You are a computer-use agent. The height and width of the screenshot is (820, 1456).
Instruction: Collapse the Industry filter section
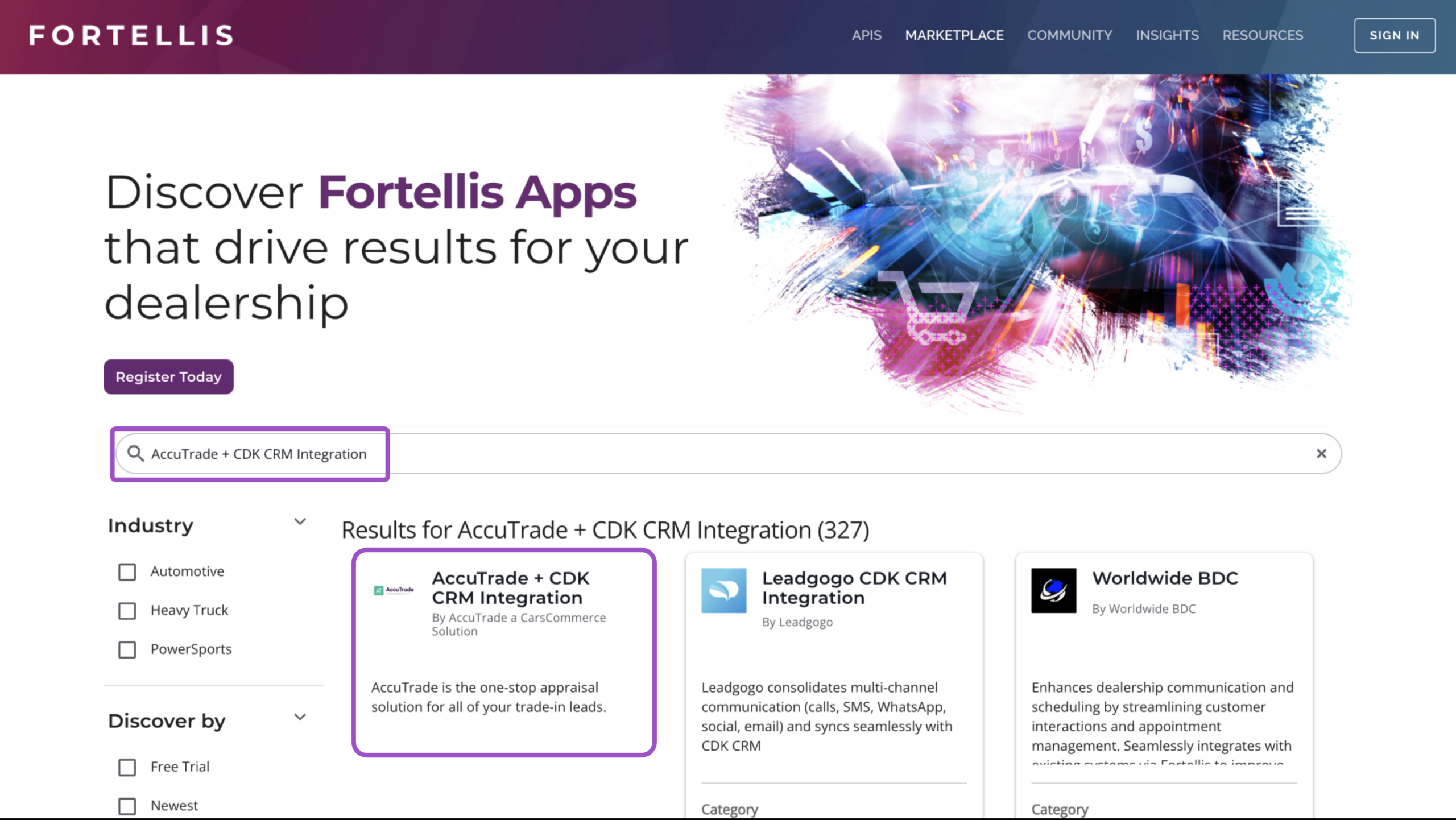(x=300, y=521)
